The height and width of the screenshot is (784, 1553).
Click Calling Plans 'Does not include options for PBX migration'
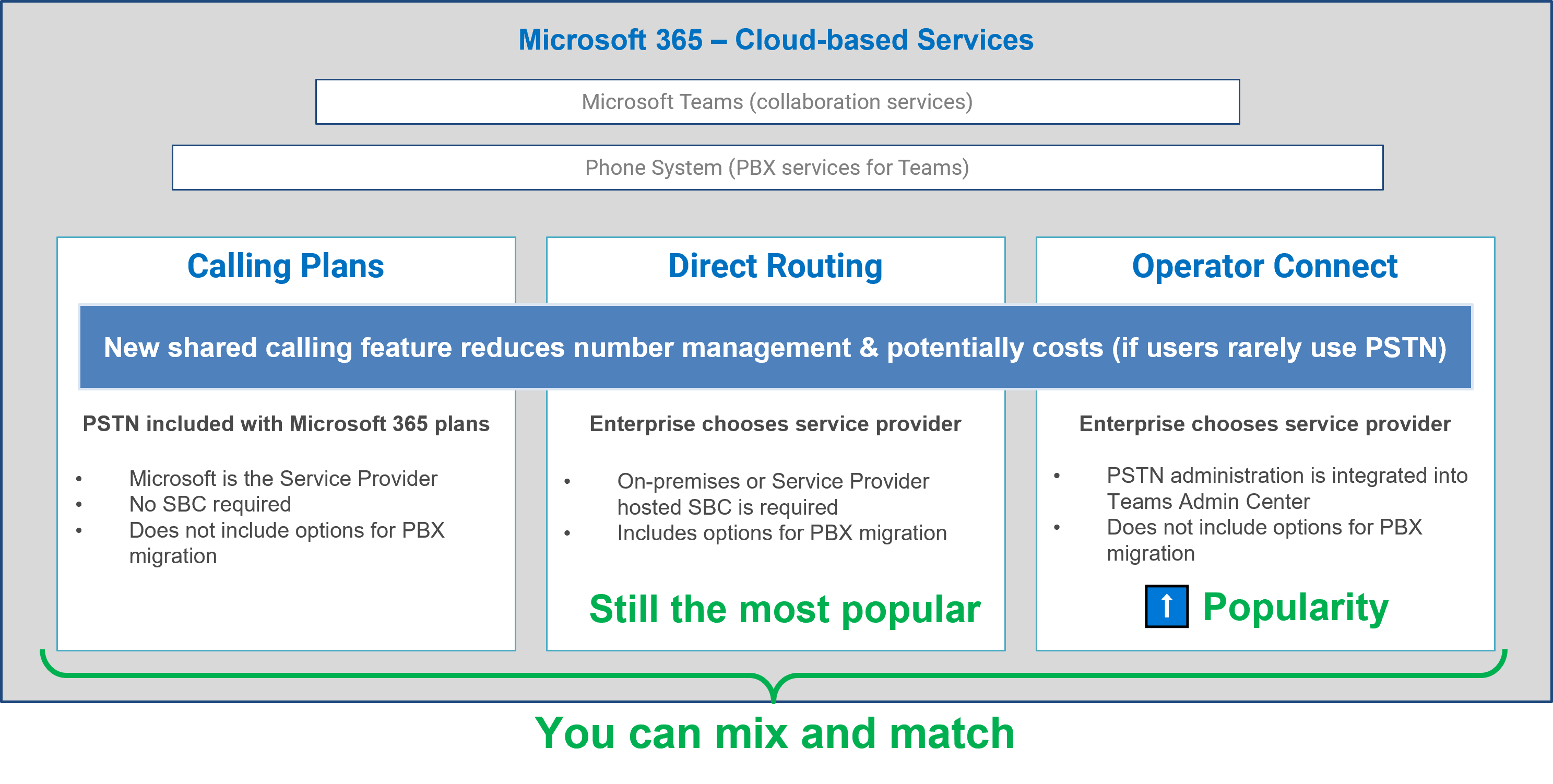point(287,543)
